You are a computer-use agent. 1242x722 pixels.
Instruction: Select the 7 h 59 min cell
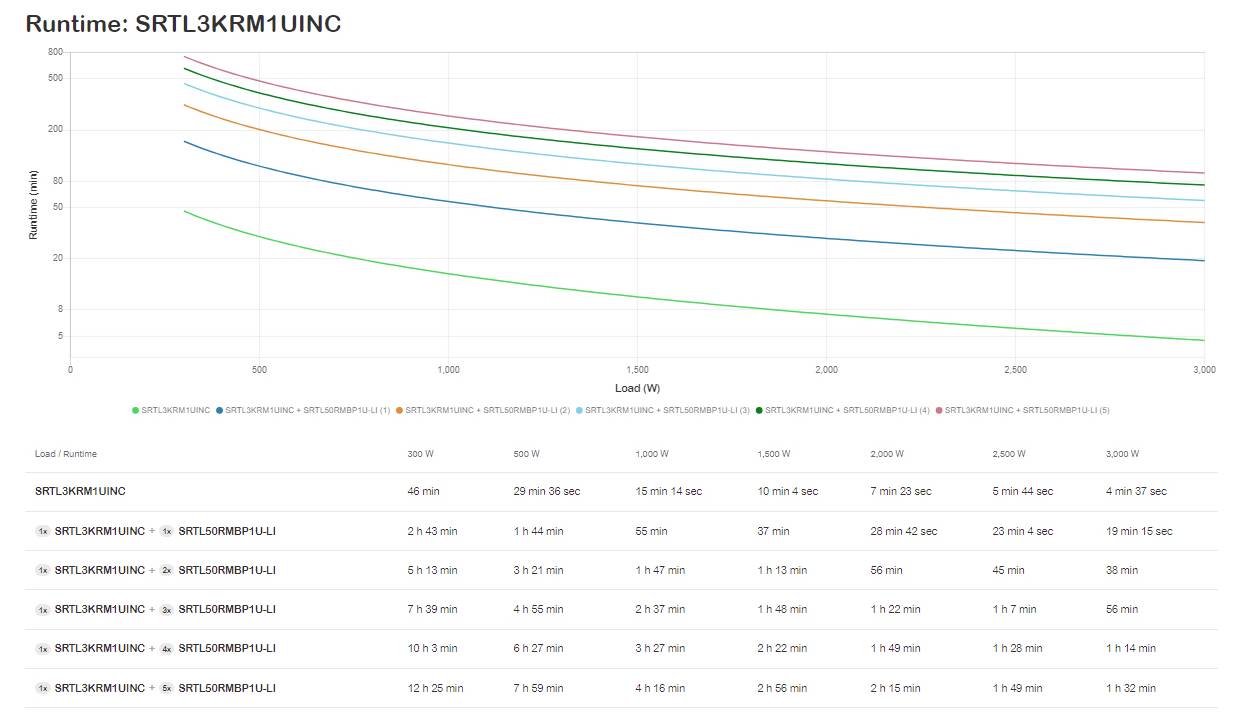[x=538, y=688]
